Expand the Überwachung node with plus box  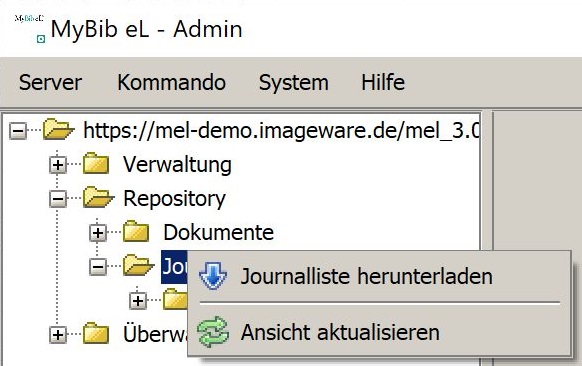tap(58, 335)
